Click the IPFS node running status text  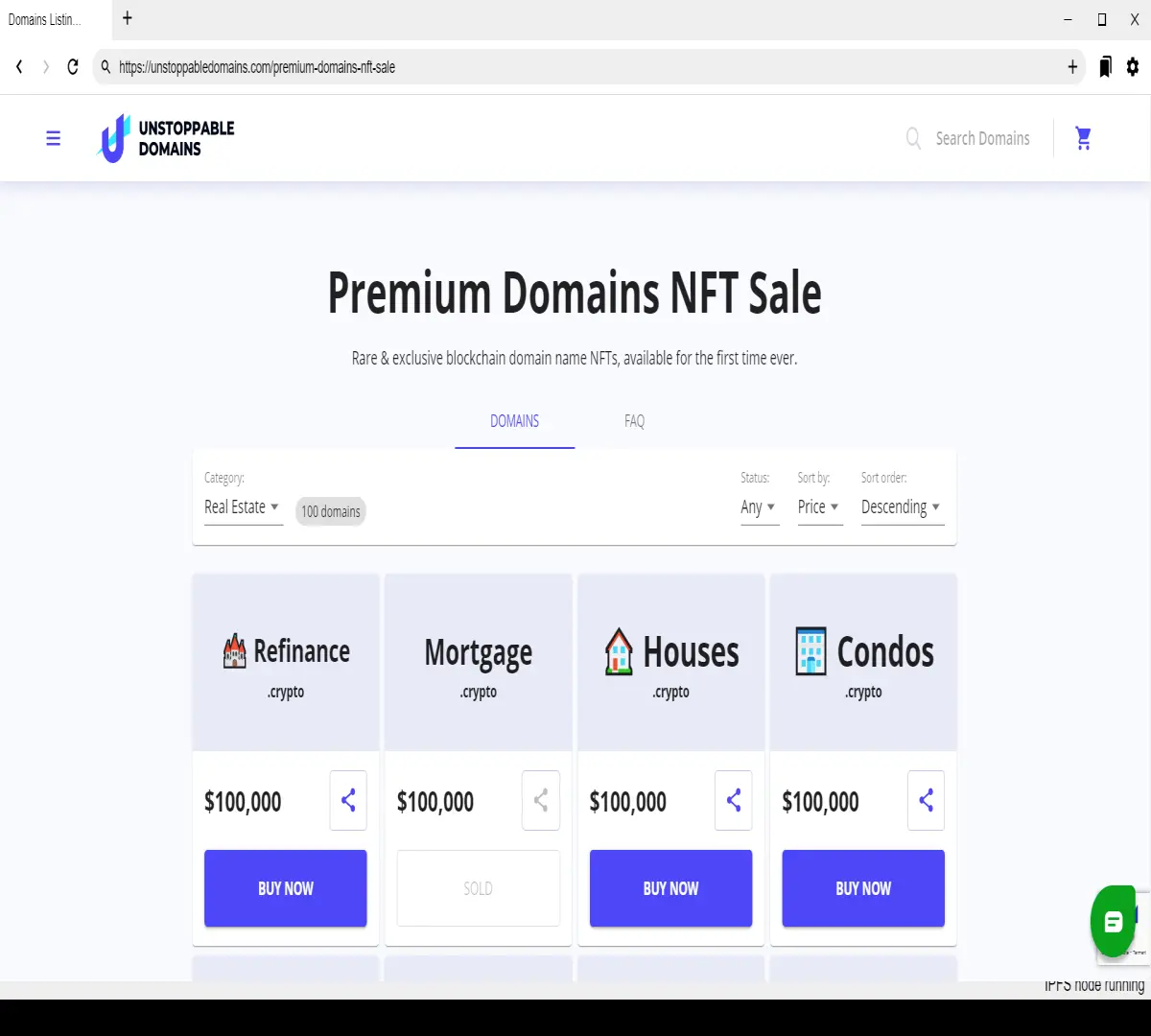1094,985
